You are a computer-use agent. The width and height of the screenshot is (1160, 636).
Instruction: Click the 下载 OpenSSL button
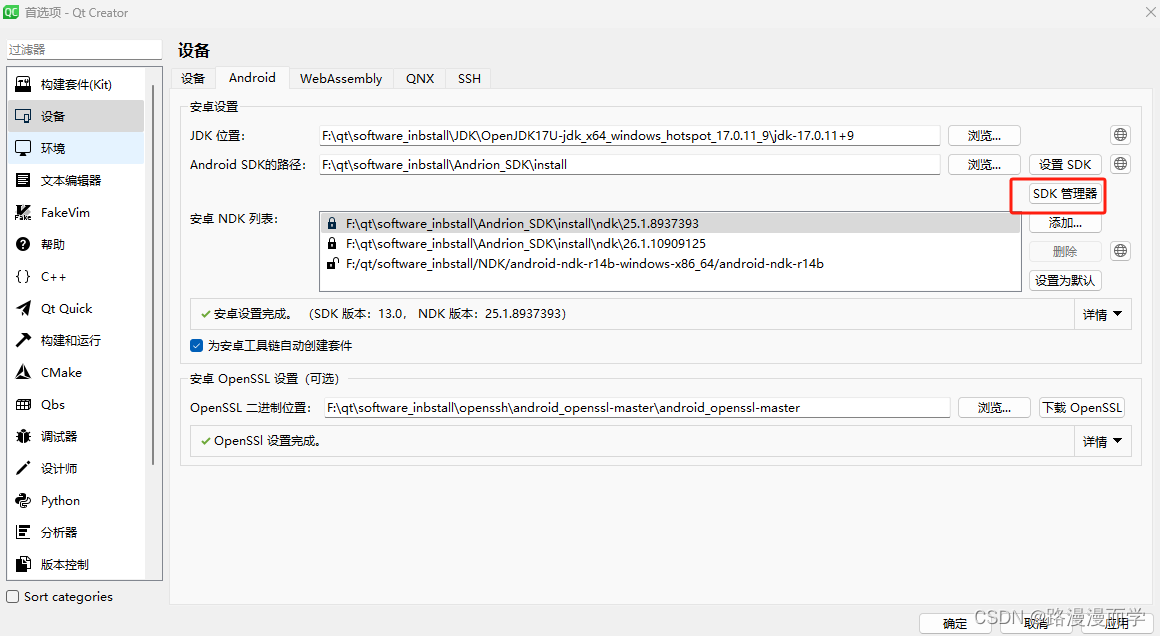coord(1082,407)
